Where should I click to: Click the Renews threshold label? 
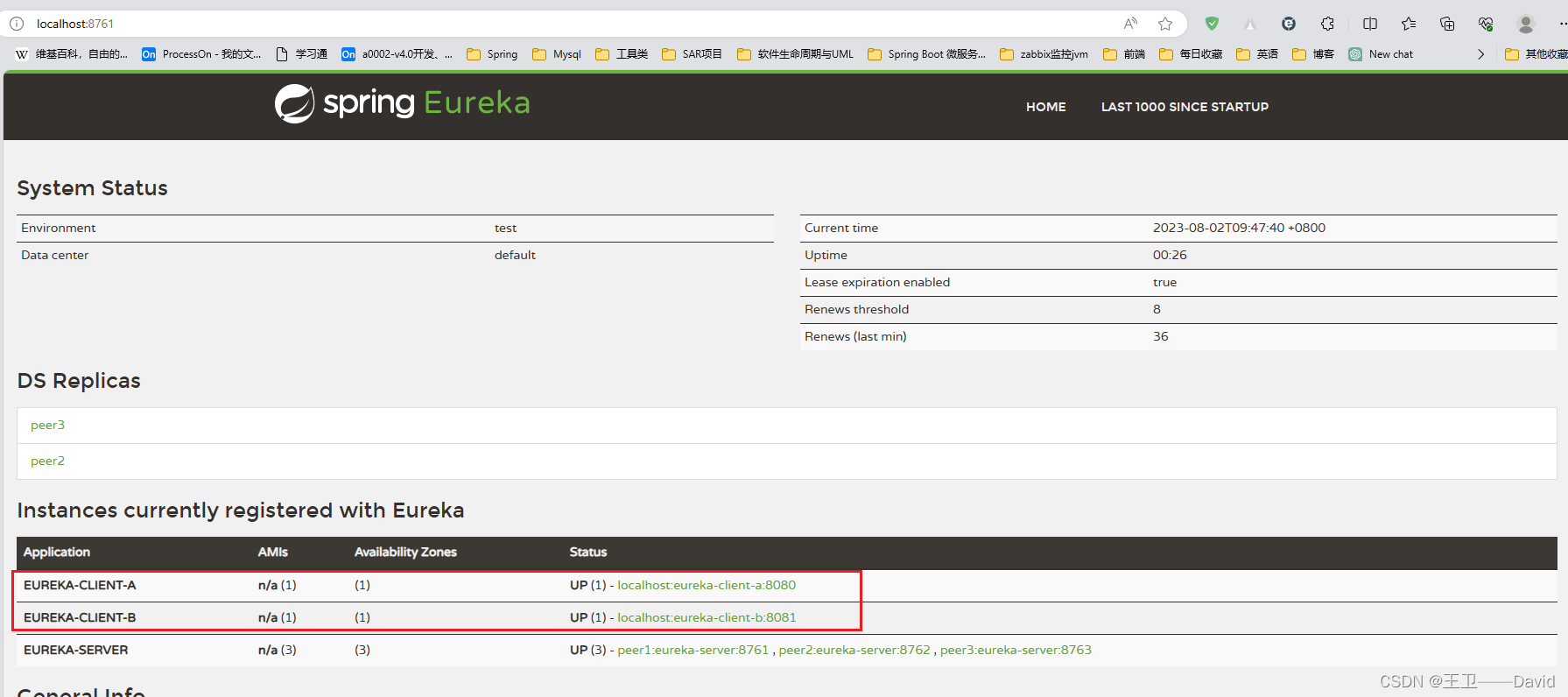856,309
